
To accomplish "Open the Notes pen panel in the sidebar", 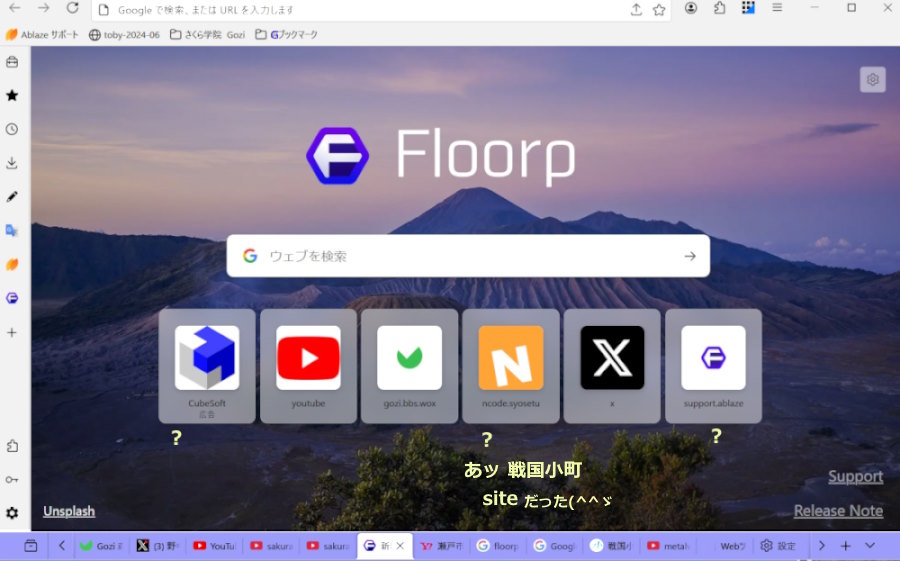I will [x=12, y=197].
